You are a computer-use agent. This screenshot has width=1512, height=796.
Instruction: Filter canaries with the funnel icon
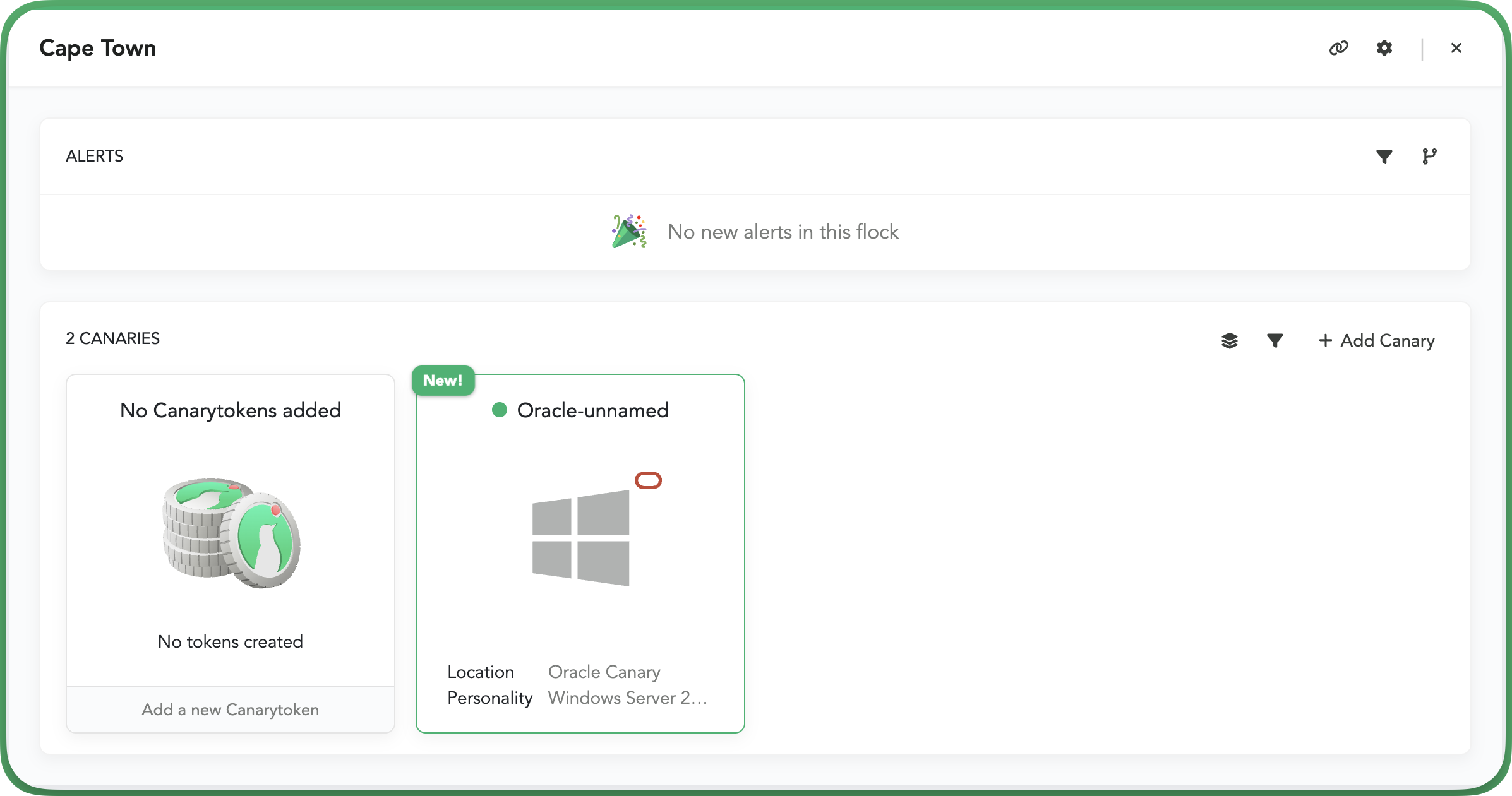click(1275, 341)
